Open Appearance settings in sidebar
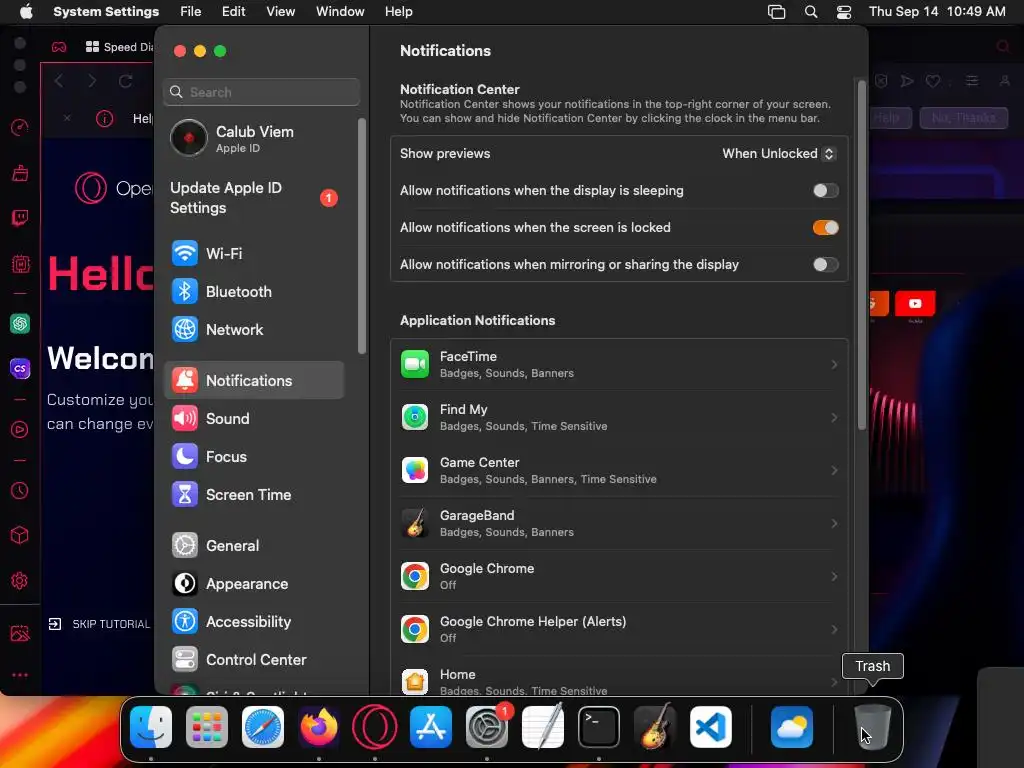1024x768 pixels. tap(253, 584)
